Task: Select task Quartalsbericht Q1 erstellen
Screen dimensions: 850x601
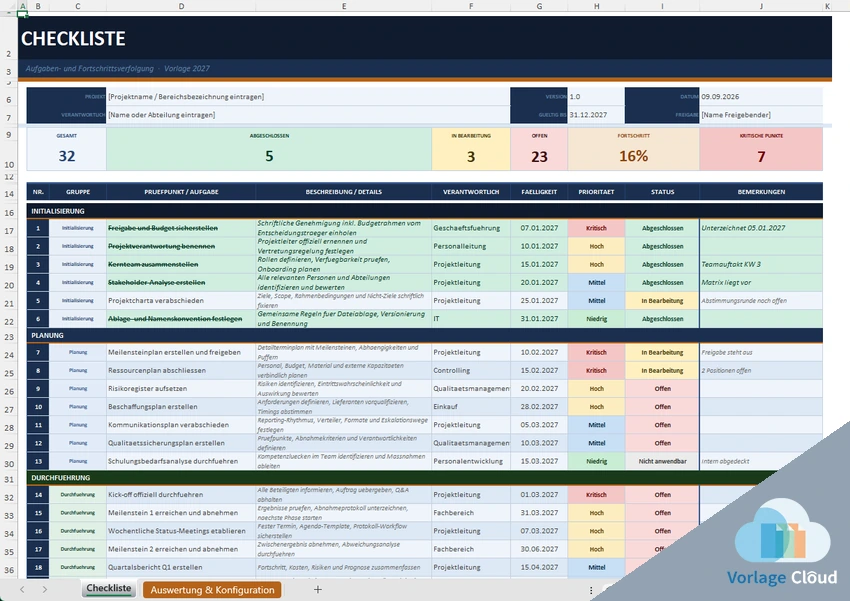Action: (181, 567)
